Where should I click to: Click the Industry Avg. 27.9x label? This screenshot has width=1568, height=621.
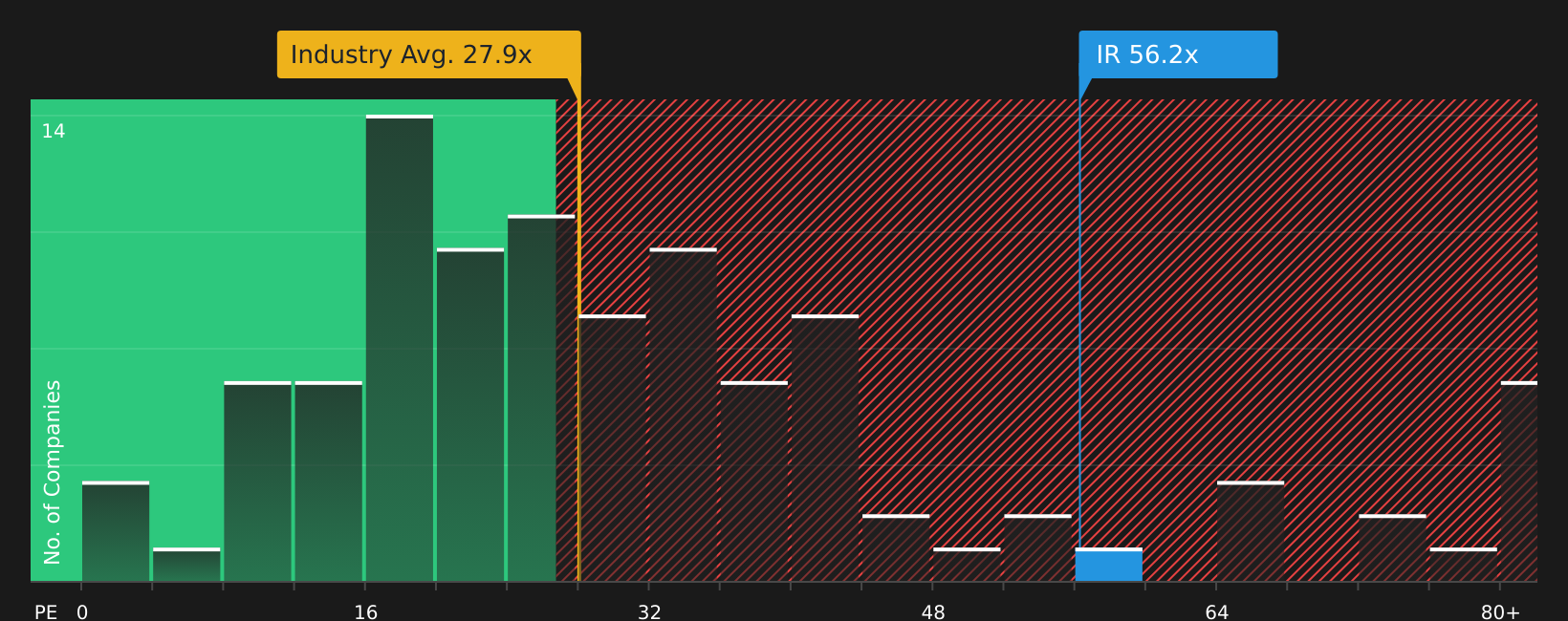pyautogui.click(x=429, y=54)
